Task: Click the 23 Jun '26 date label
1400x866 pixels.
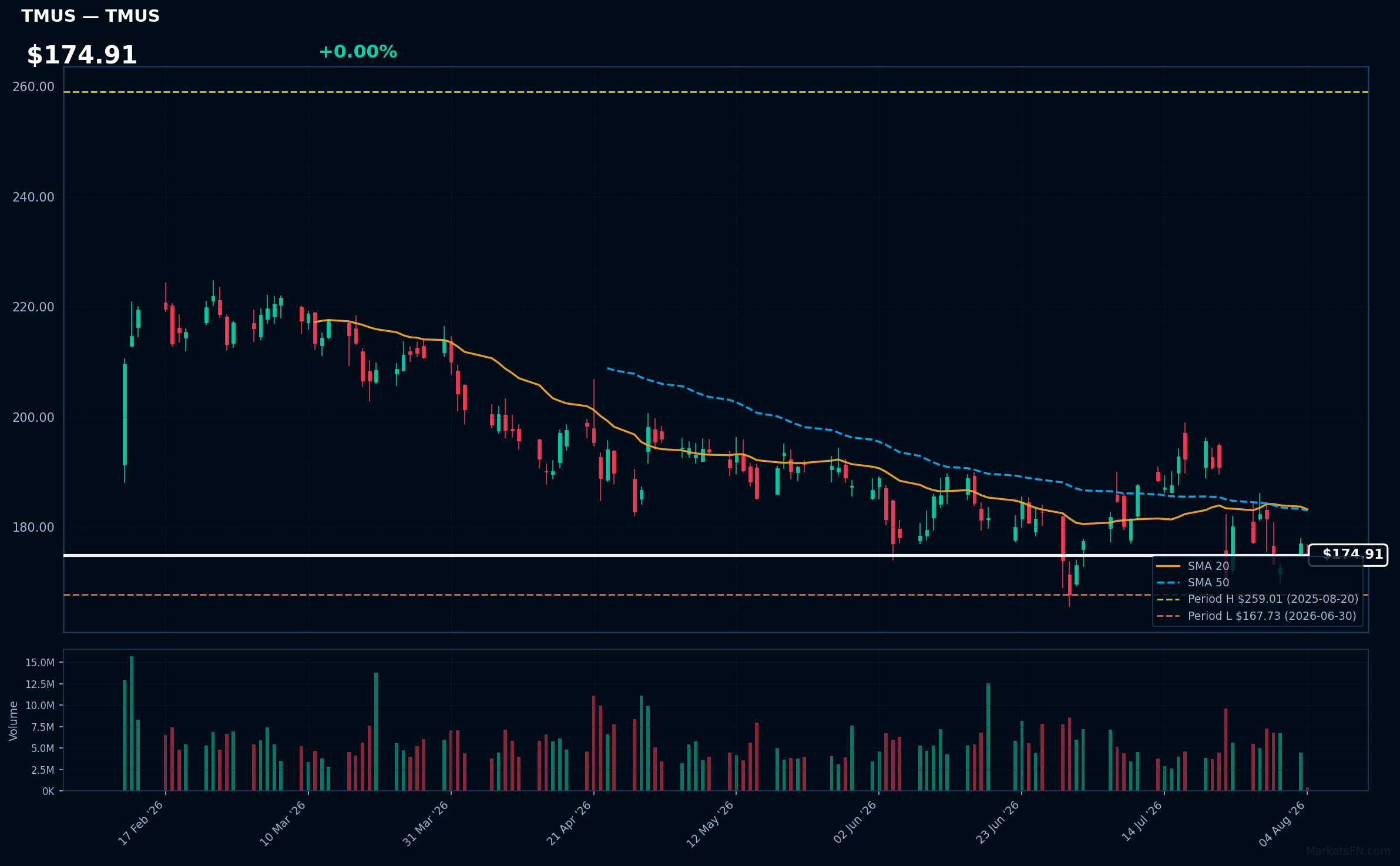Action: [x=998, y=823]
